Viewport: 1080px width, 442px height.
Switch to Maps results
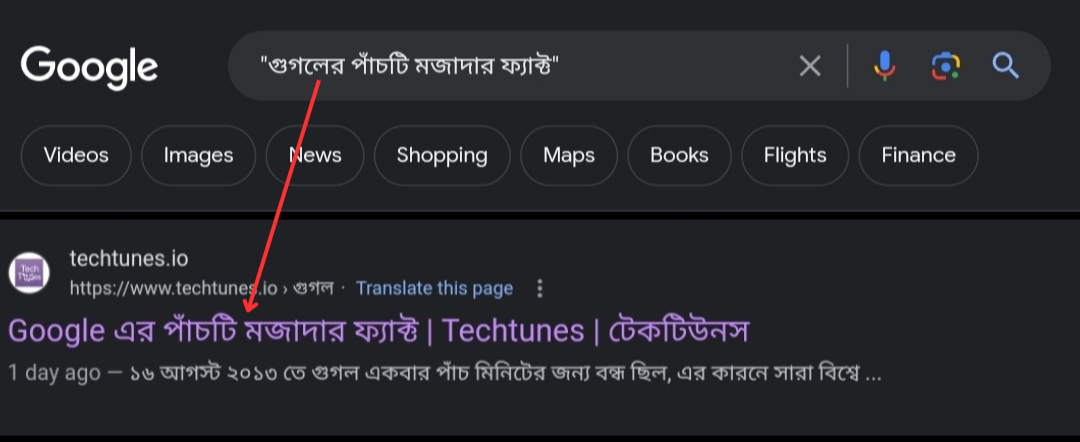(569, 155)
